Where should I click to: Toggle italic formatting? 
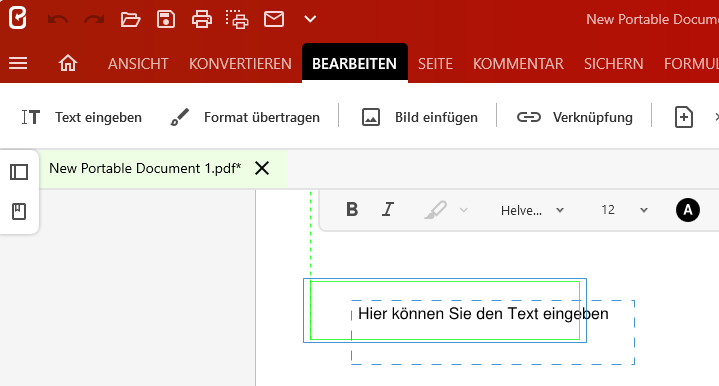click(388, 210)
